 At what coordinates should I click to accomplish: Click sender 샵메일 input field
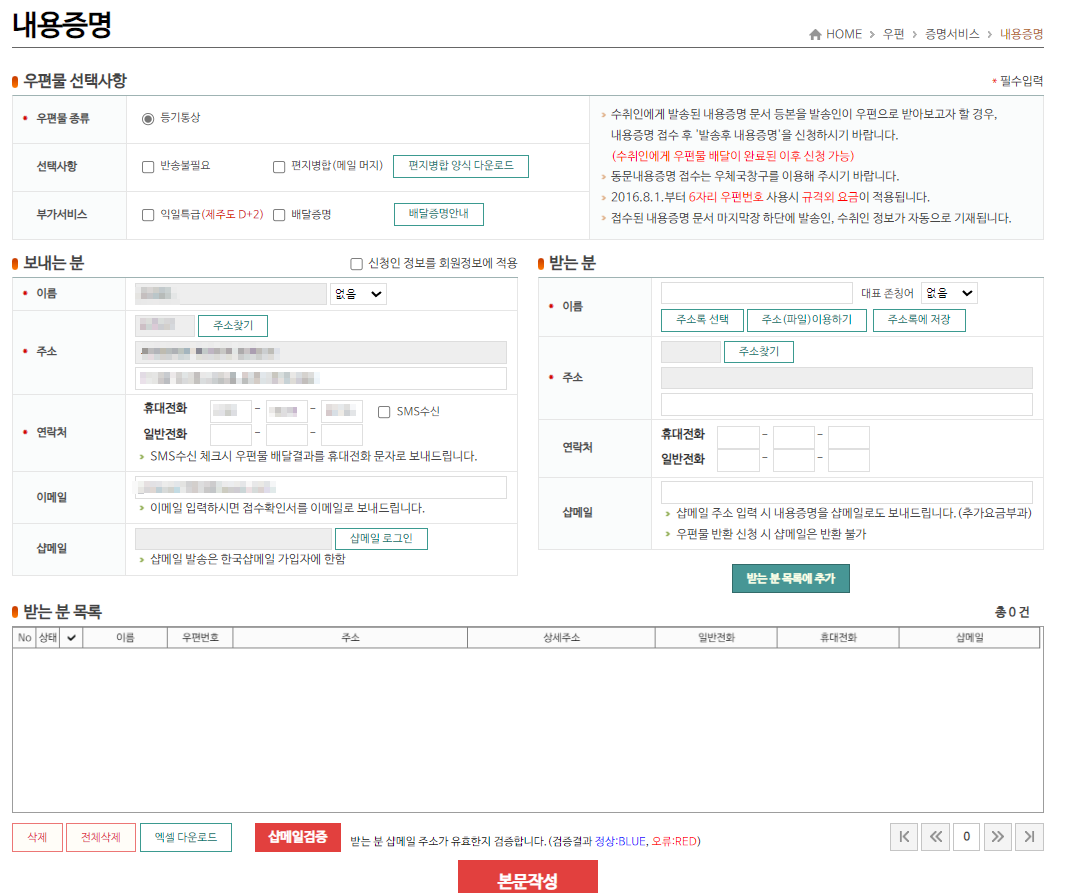(234, 539)
